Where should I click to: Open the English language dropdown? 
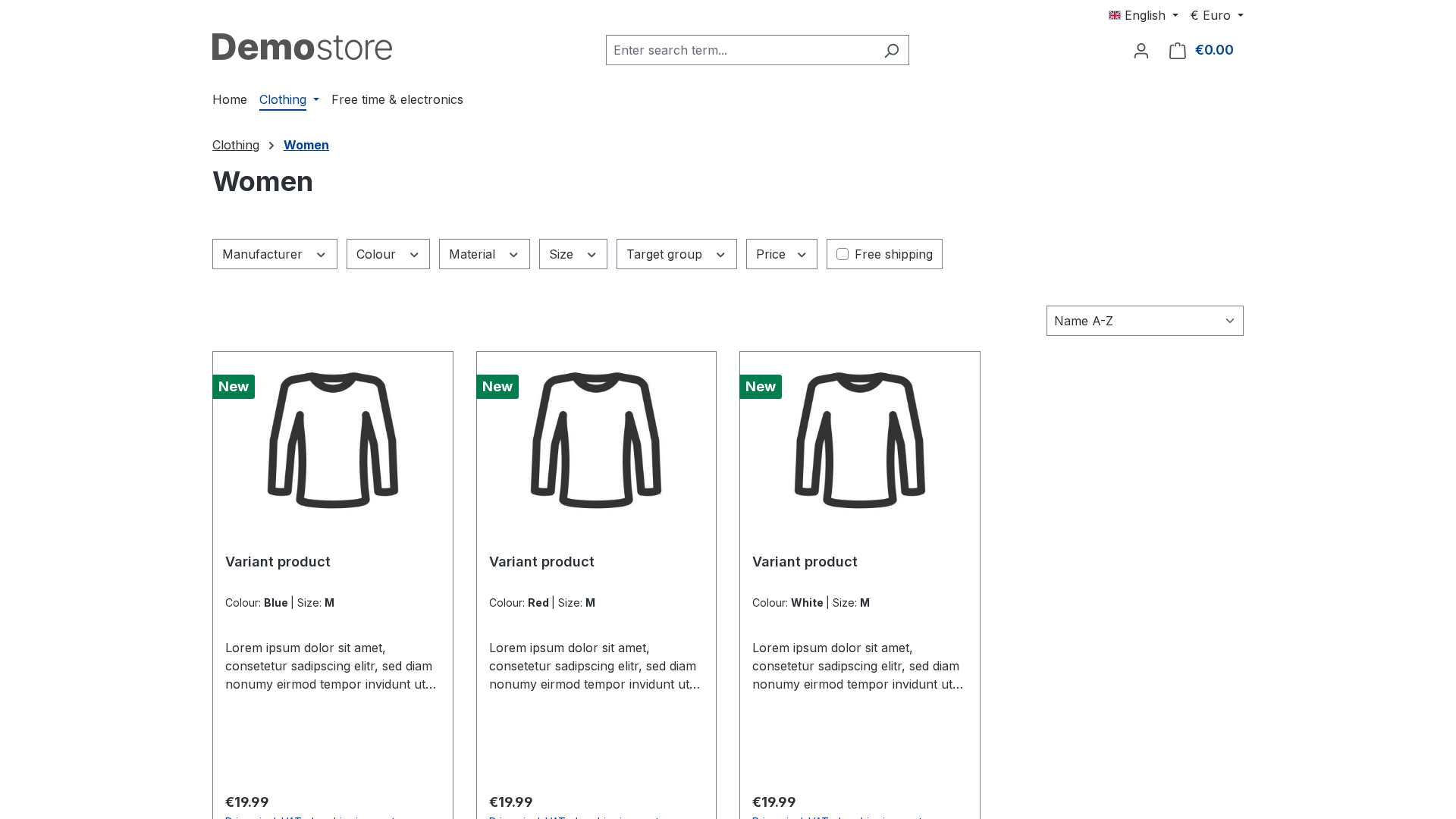click(1144, 15)
